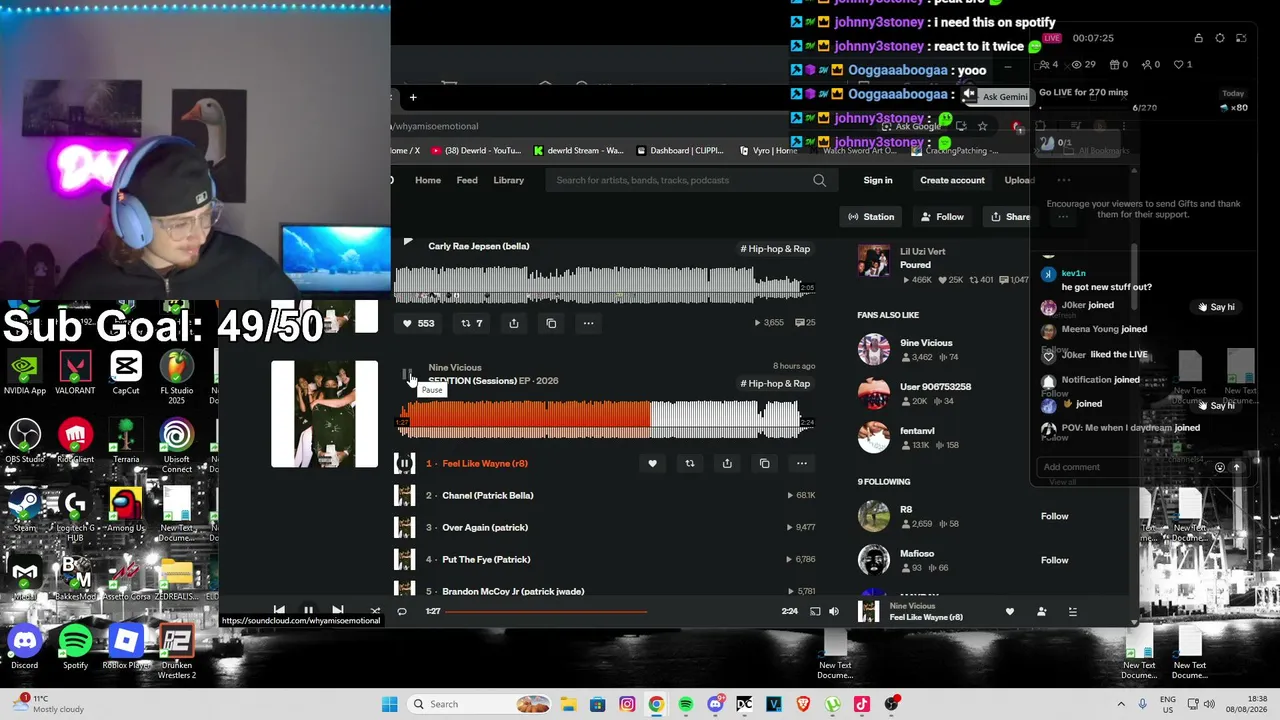The image size is (1280, 720).
Task: Open cast options in bottom player
Action: coord(815,611)
